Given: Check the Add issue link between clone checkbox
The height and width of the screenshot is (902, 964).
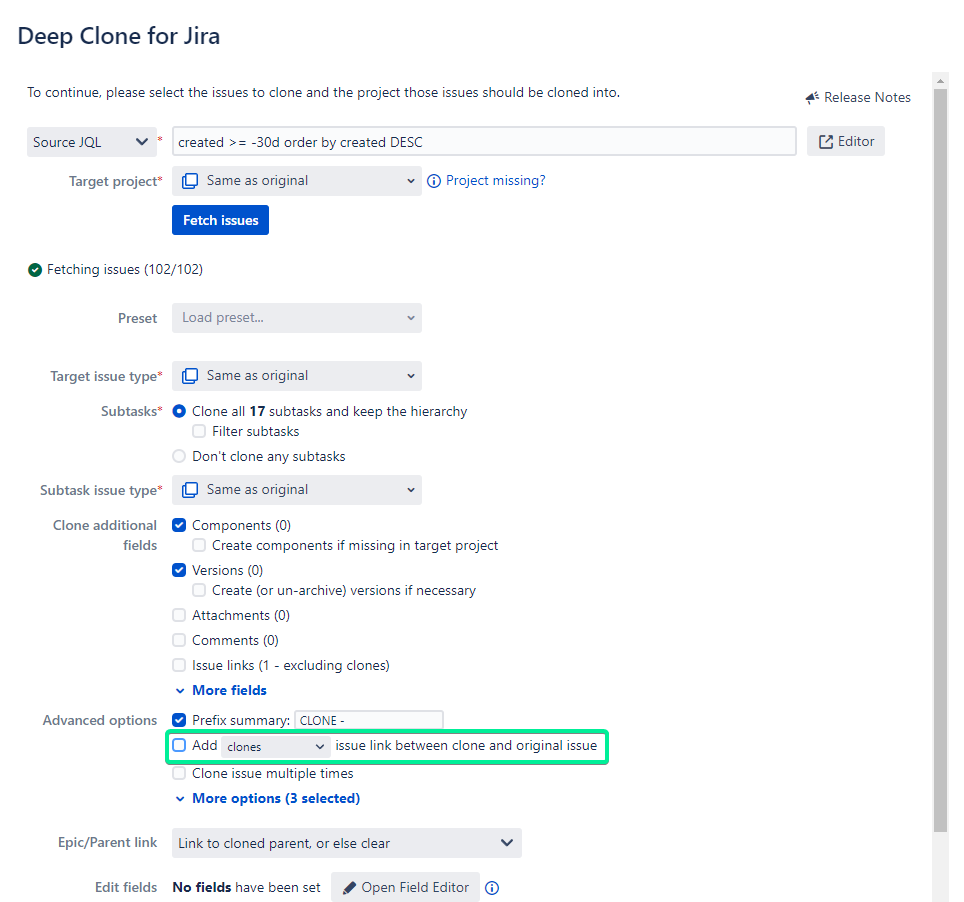Looking at the screenshot, I should [x=179, y=745].
